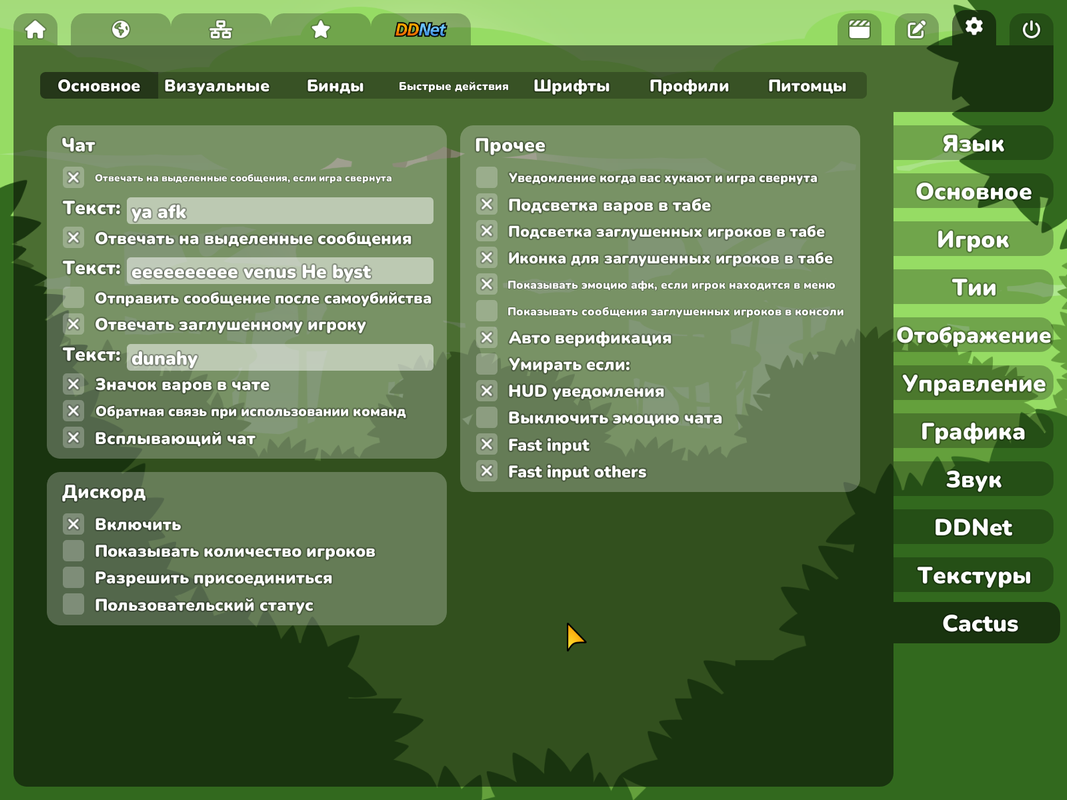
Task: Open the Питомцы tab
Action: (x=807, y=86)
